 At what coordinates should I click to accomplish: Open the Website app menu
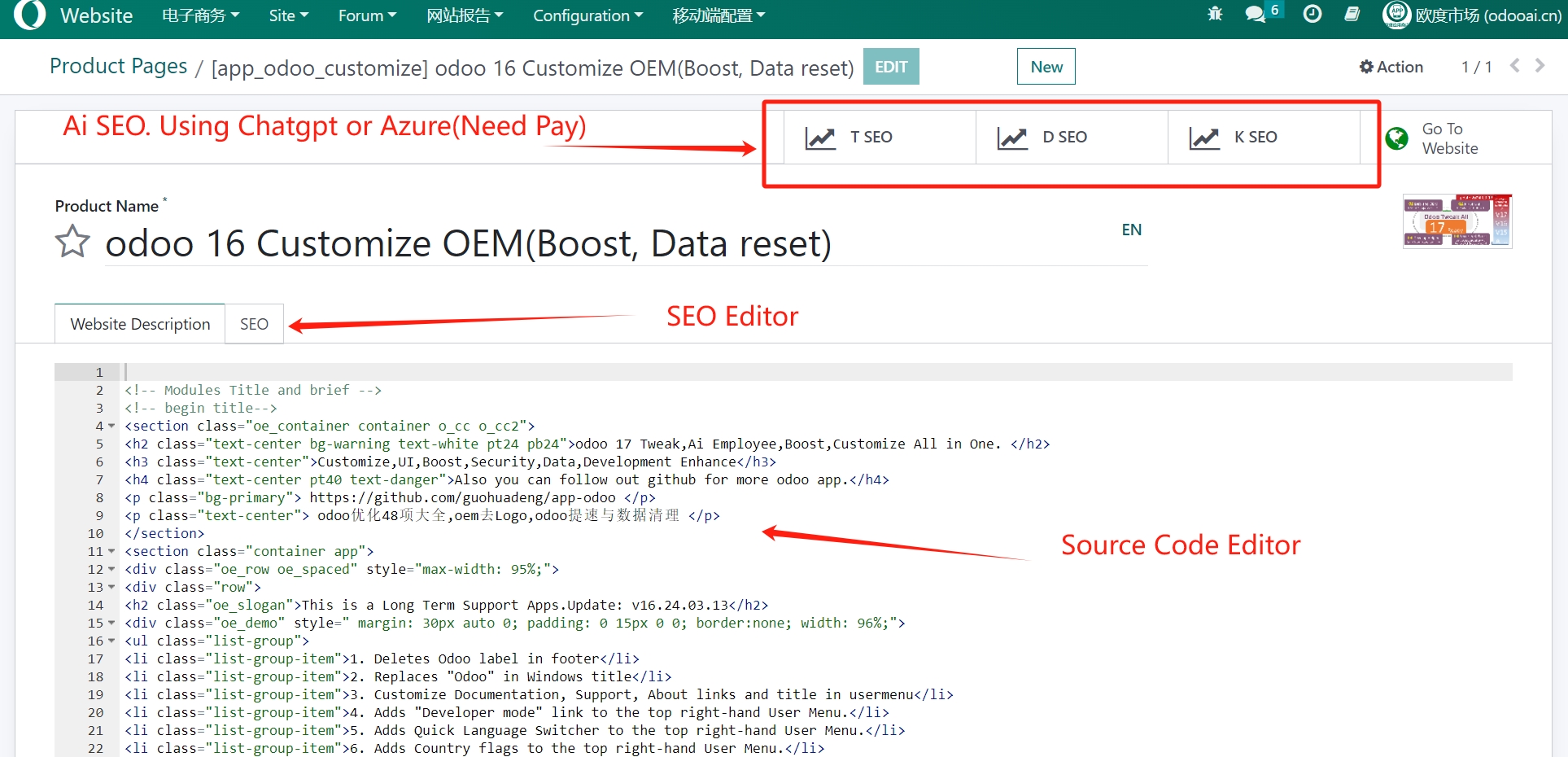[x=96, y=15]
